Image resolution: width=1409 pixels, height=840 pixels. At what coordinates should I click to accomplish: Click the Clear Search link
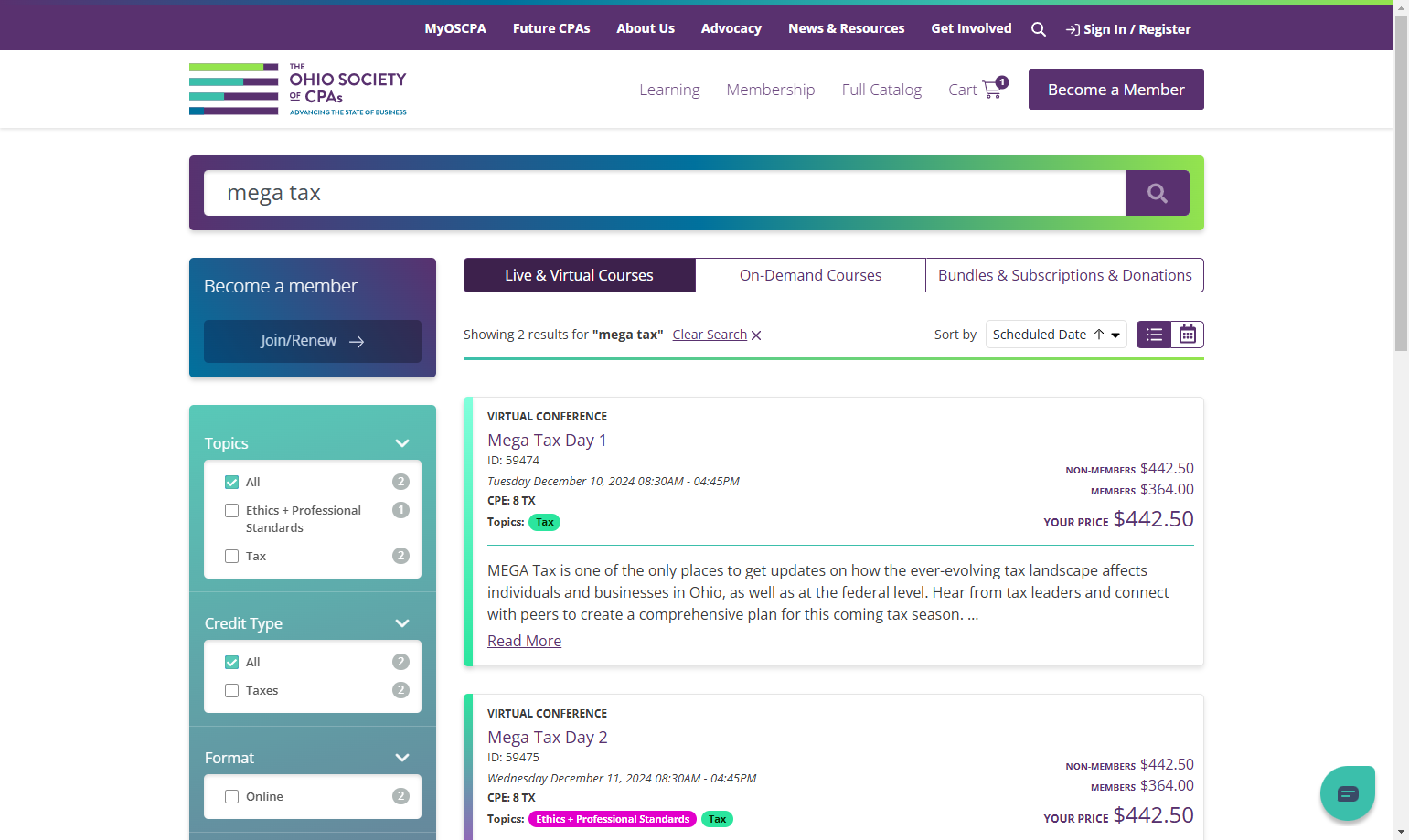(x=710, y=335)
